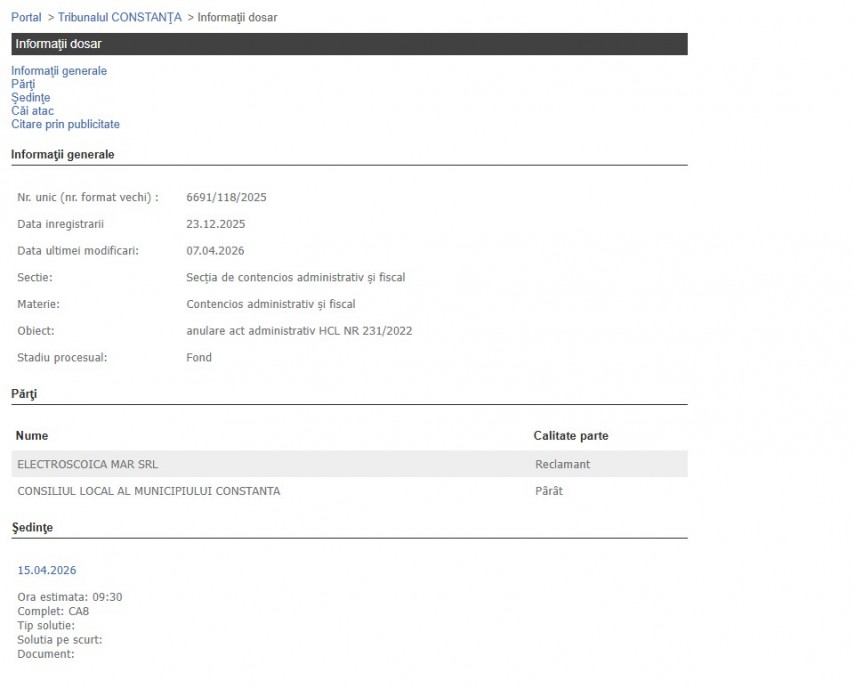Open the 15.04.2026 hearing date link
The height and width of the screenshot is (689, 855).
click(x=47, y=571)
